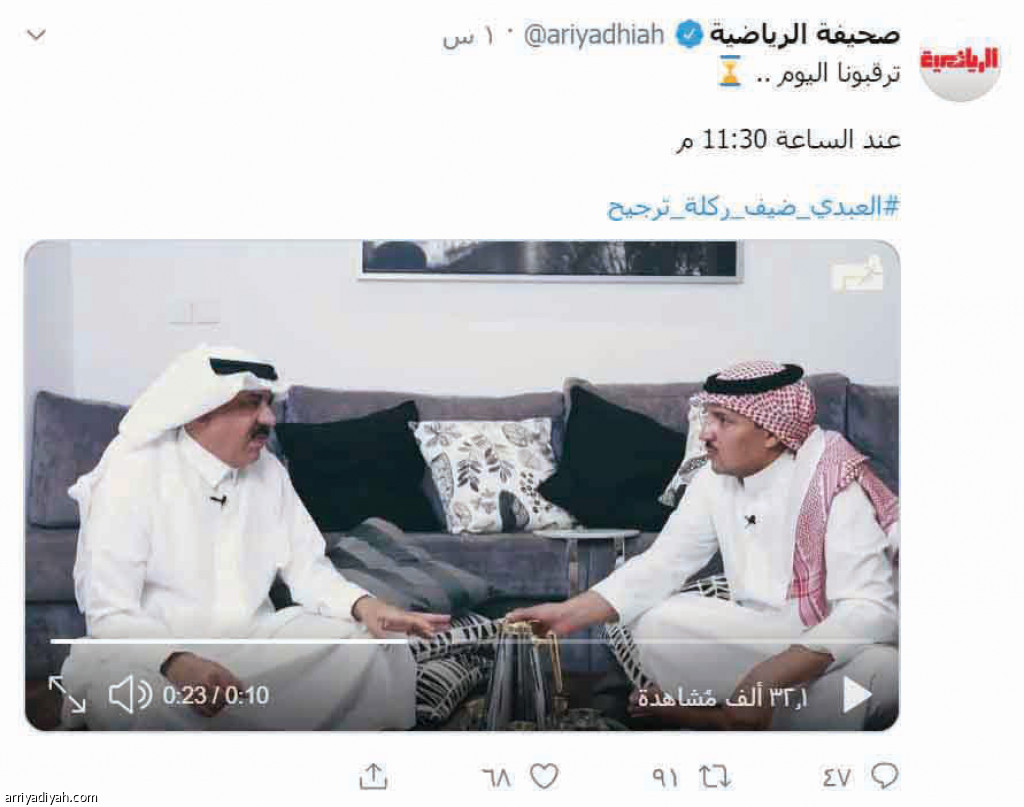
Task: Click the share upload icon
Action: point(374,776)
